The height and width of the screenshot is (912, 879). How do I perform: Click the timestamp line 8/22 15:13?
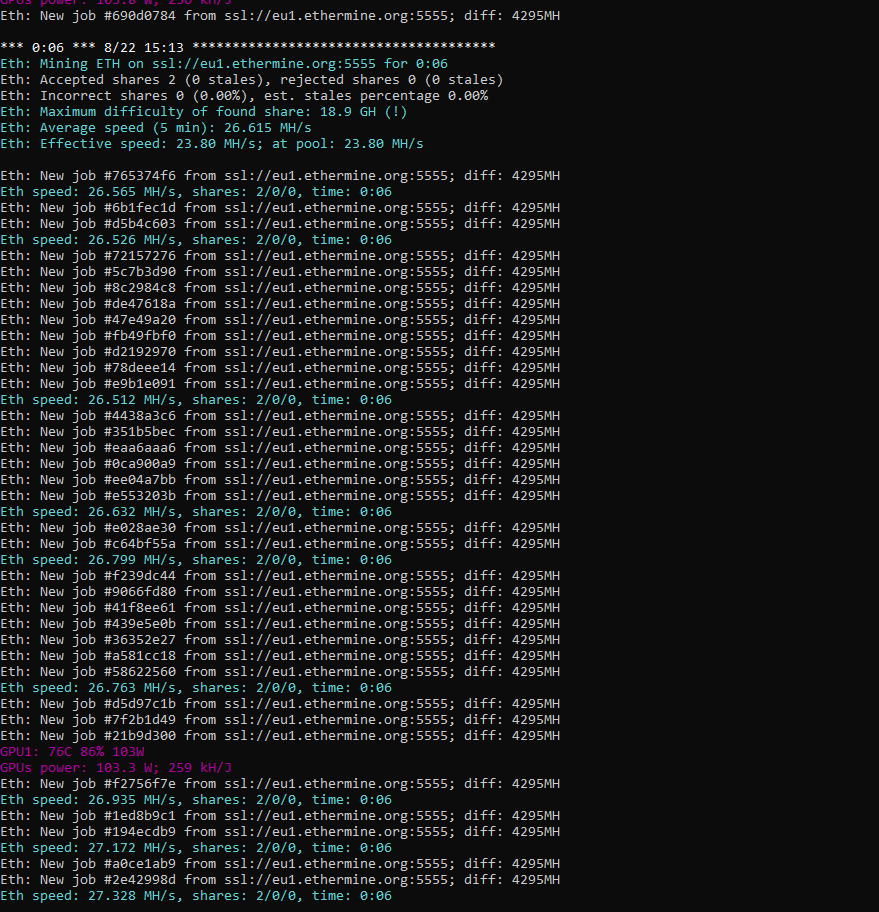pos(248,48)
